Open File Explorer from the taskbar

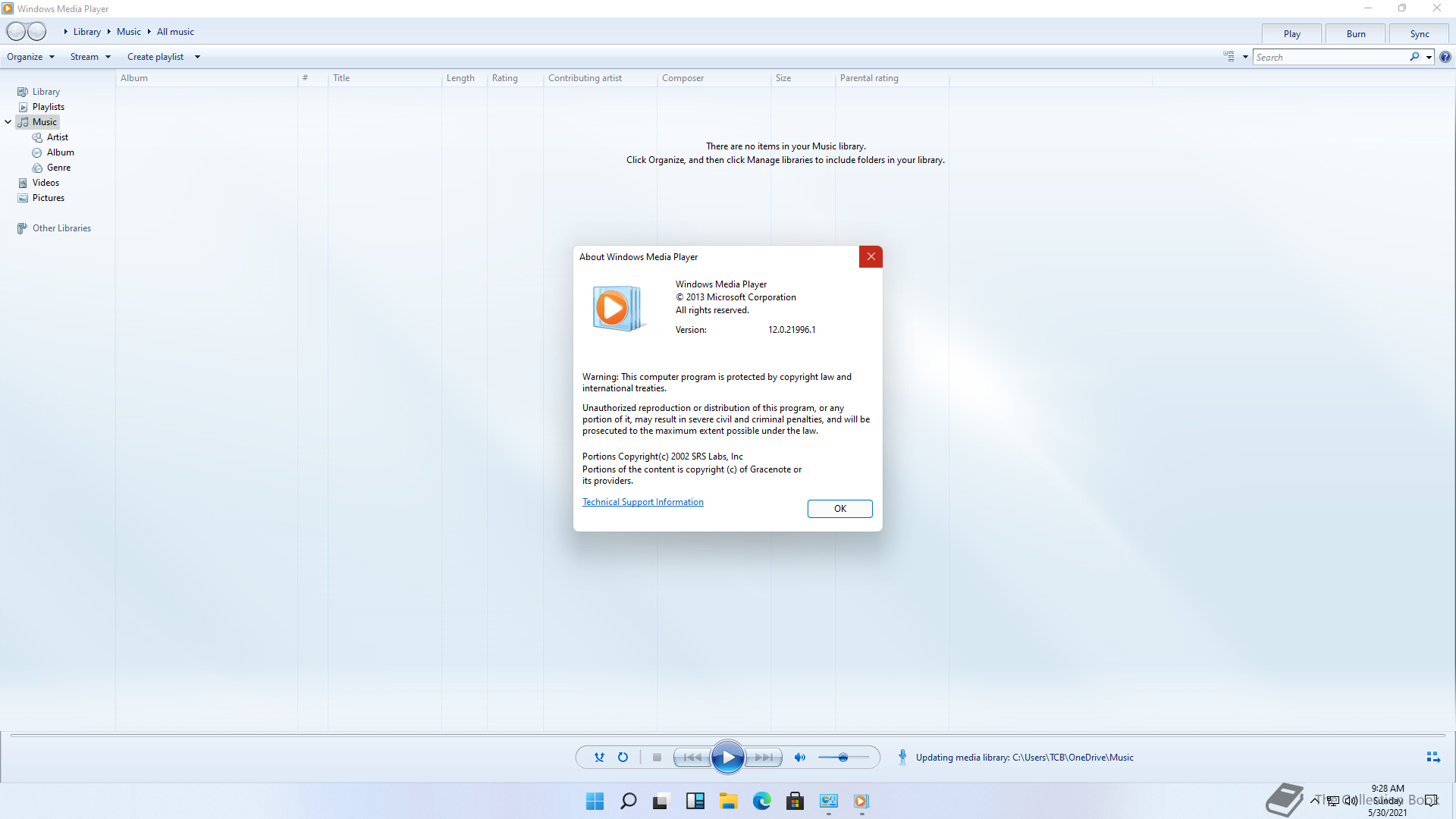729,801
